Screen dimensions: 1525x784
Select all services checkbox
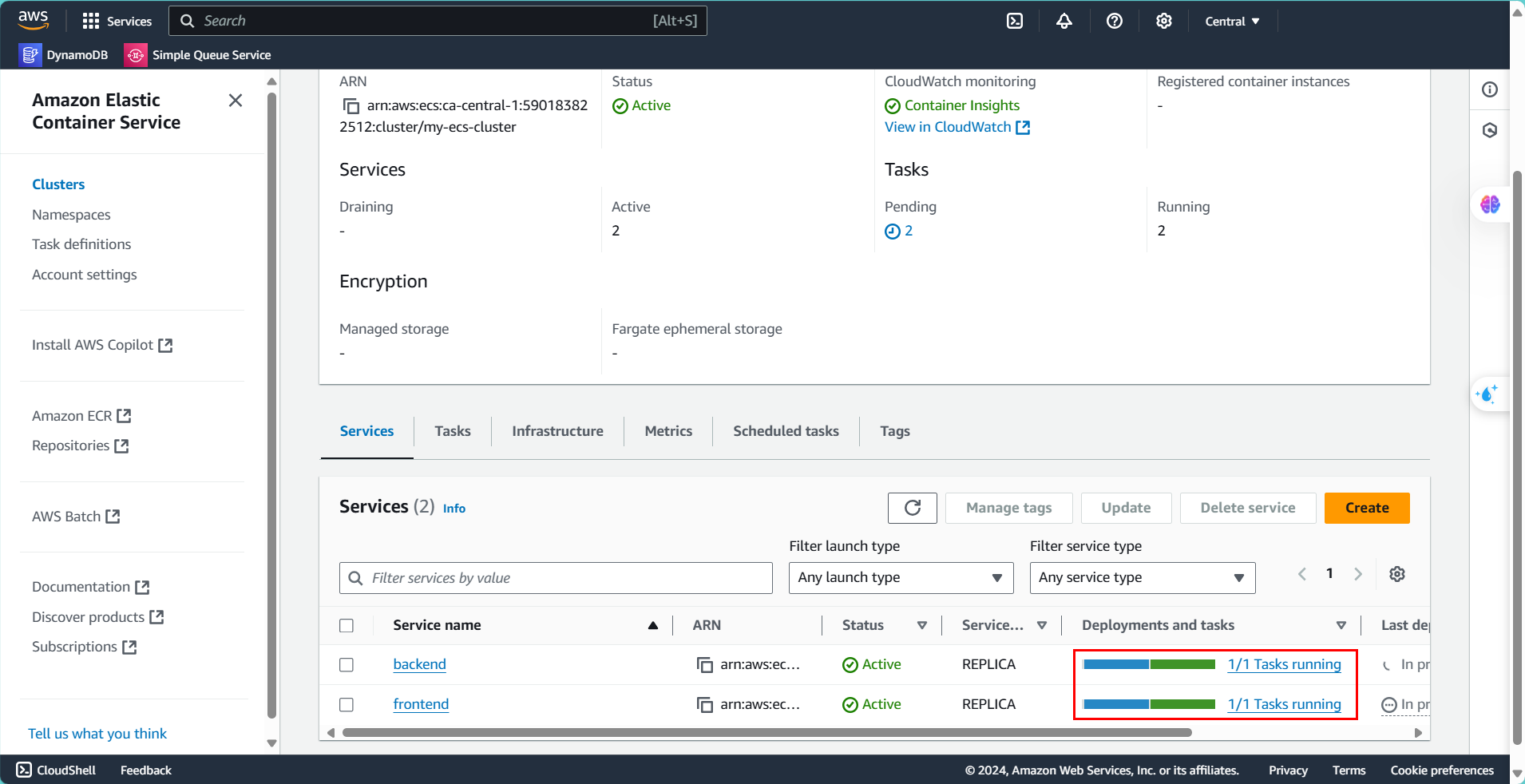[347, 625]
